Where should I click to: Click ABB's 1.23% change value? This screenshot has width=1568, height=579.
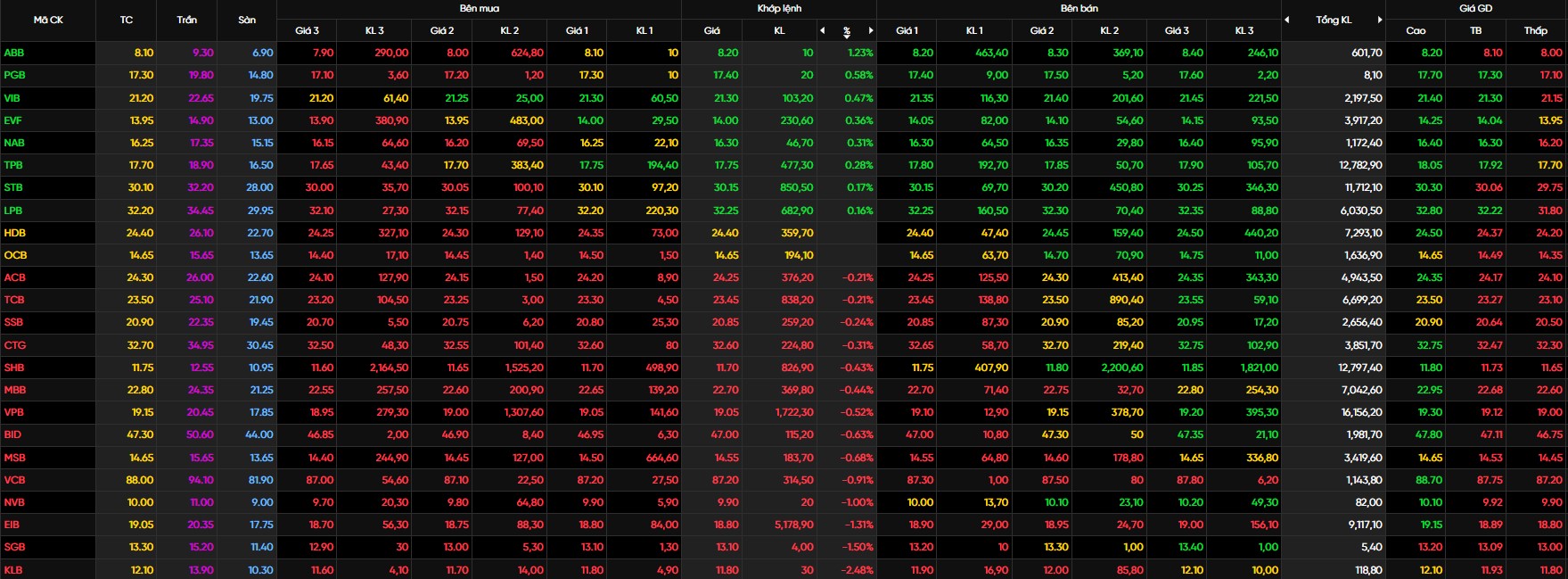point(859,53)
